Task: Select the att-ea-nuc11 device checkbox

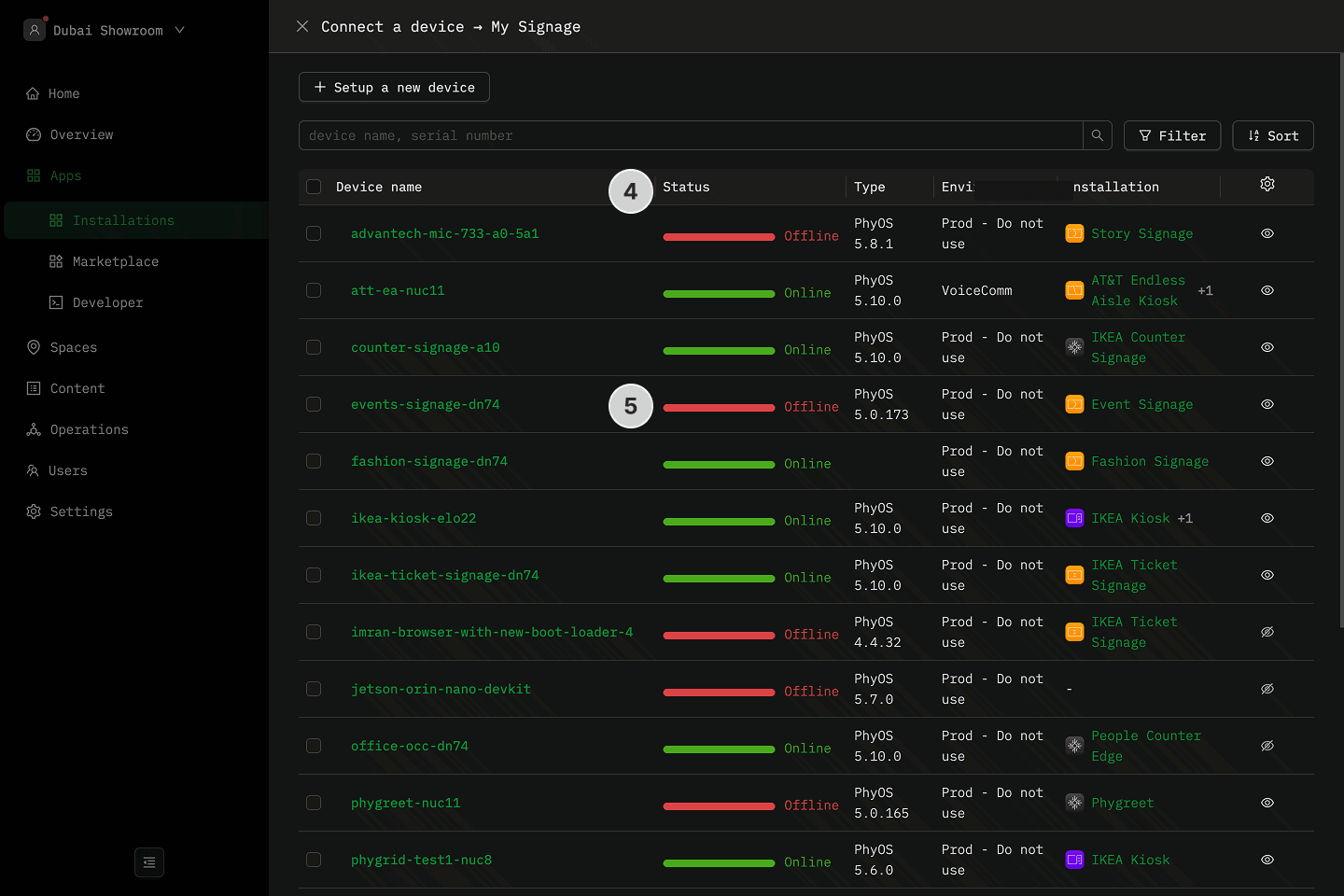Action: point(314,290)
